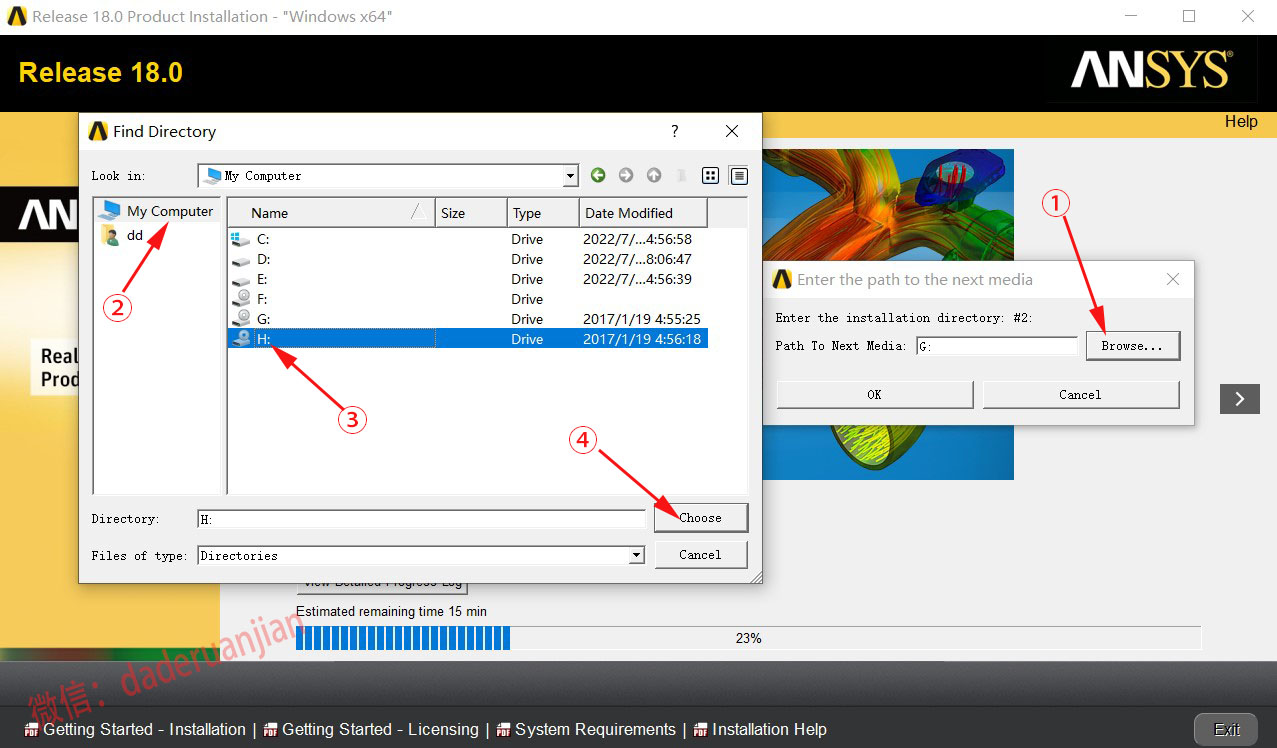
Task: Click the Path To Next Media field
Action: 997,346
